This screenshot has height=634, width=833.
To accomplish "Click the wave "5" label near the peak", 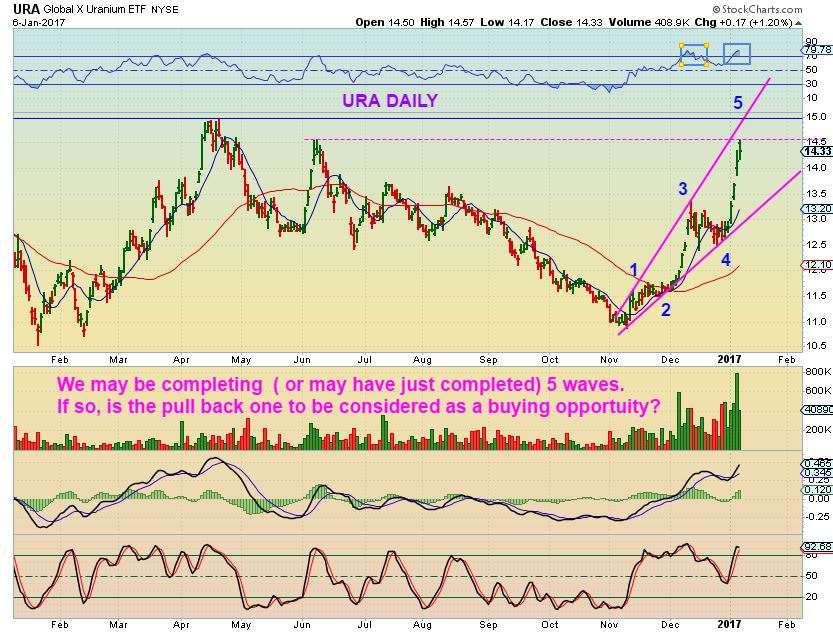I will (738, 103).
